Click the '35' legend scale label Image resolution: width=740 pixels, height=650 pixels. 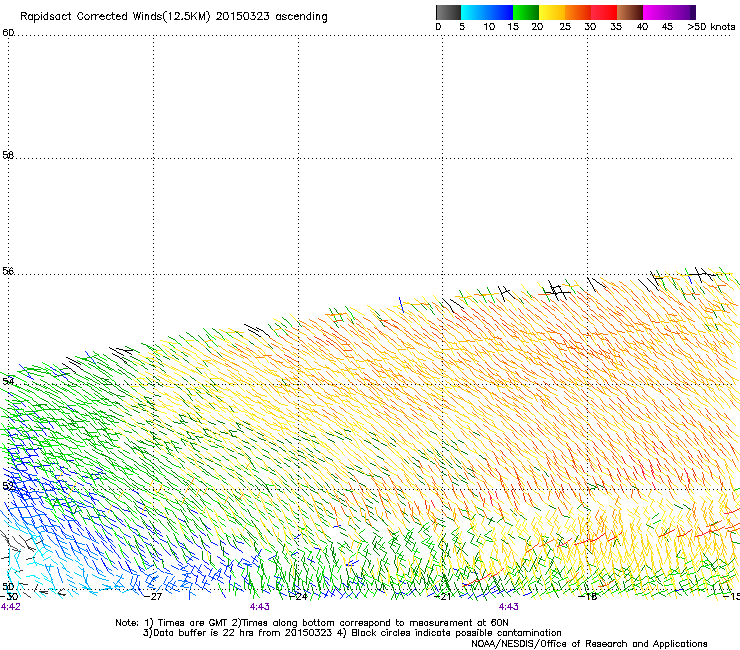616,27
